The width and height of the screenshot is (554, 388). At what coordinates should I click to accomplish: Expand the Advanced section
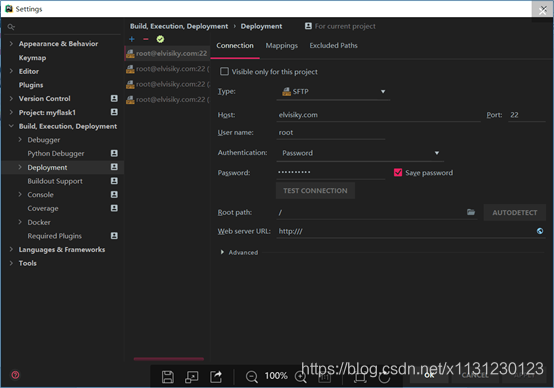pyautogui.click(x=222, y=252)
